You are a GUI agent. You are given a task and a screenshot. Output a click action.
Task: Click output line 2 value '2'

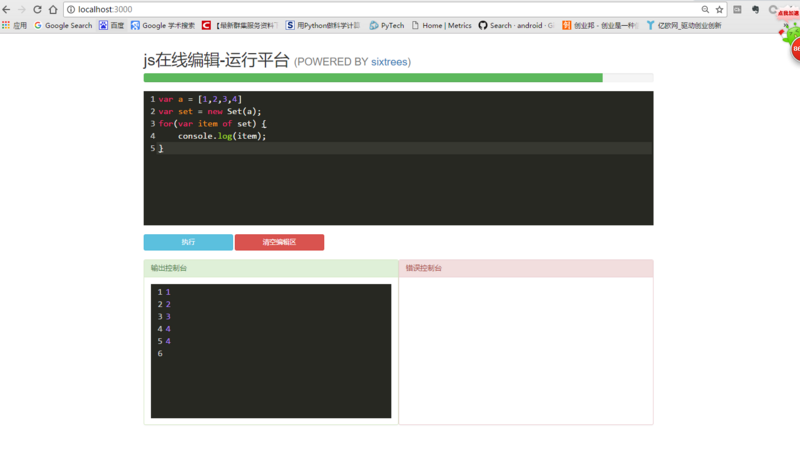click(x=168, y=304)
